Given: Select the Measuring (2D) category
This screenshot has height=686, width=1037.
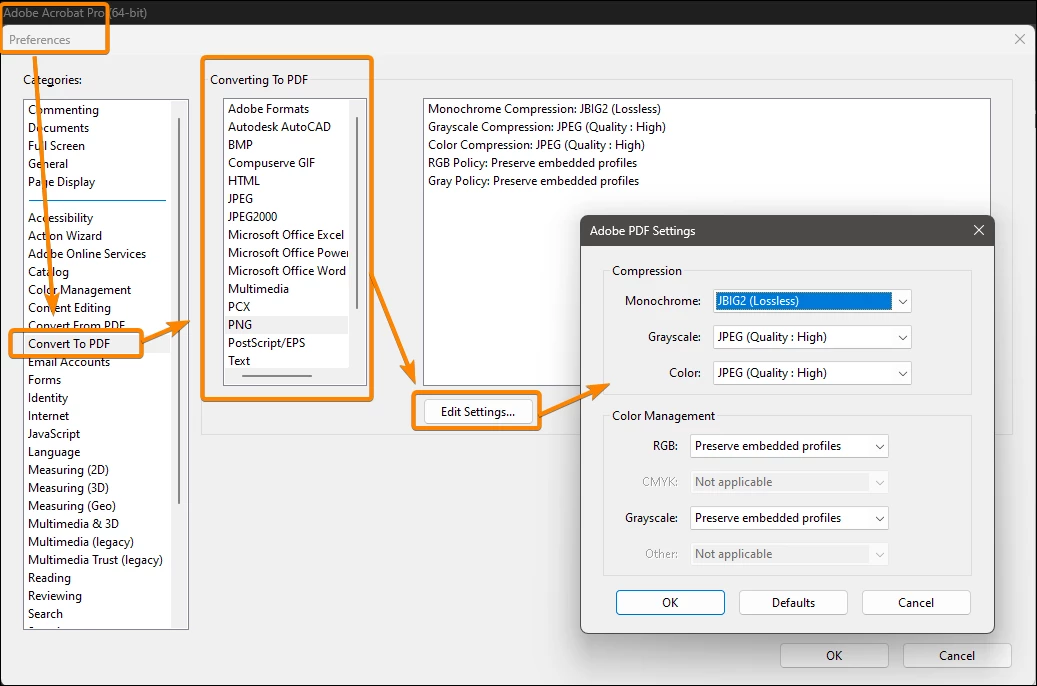Looking at the screenshot, I should [x=68, y=470].
